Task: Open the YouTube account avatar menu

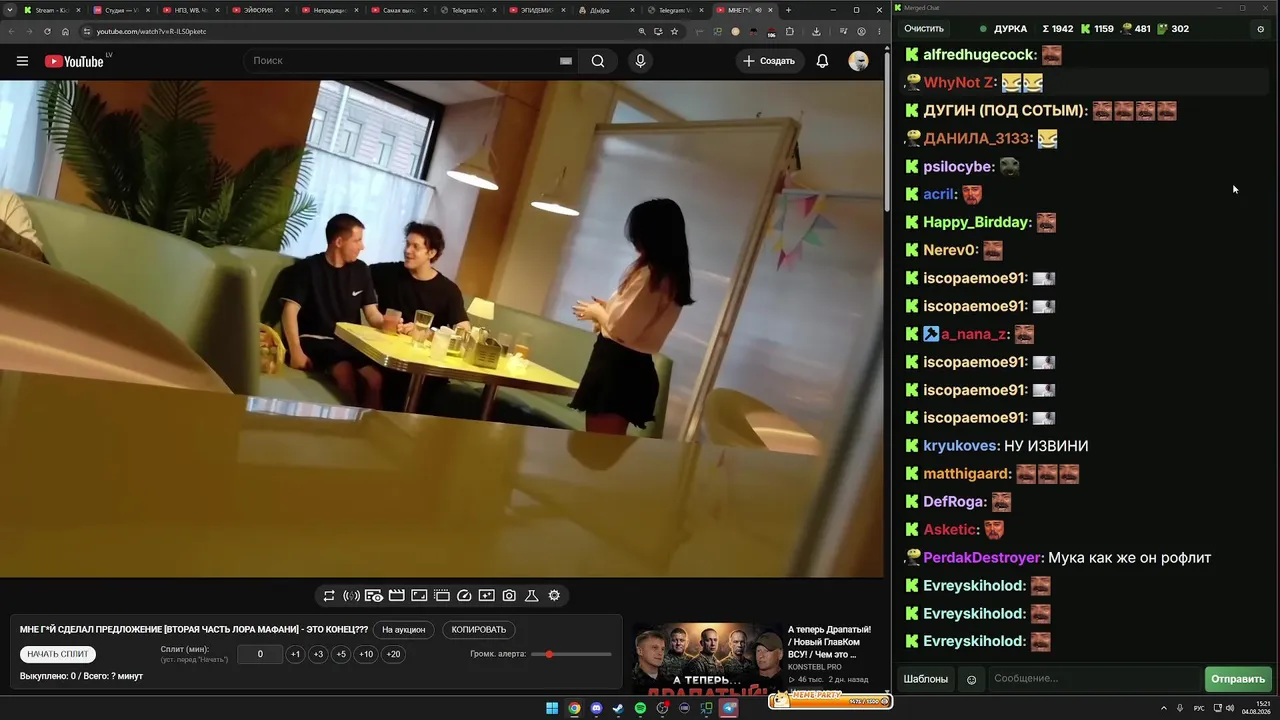Action: pos(858,61)
